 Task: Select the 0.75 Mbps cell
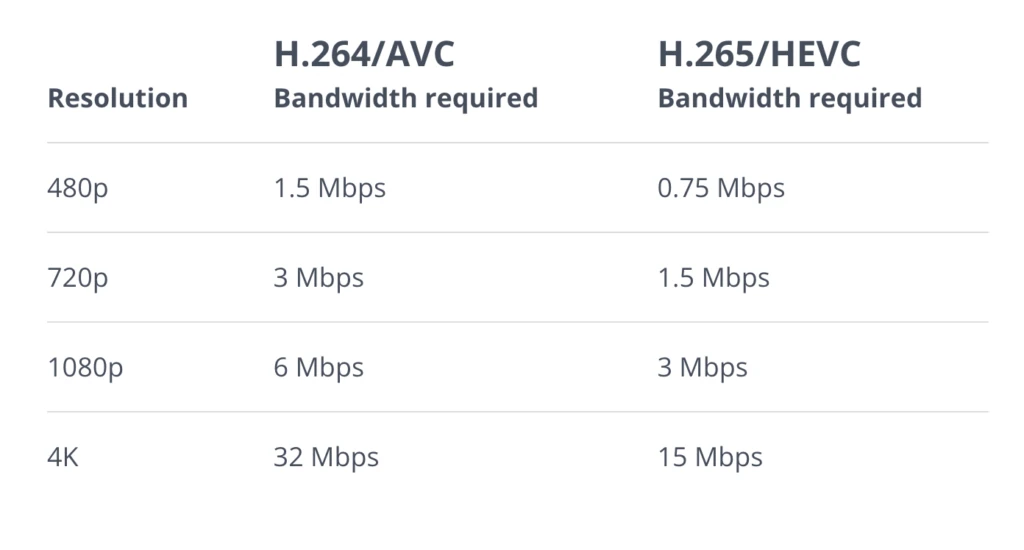pos(720,188)
